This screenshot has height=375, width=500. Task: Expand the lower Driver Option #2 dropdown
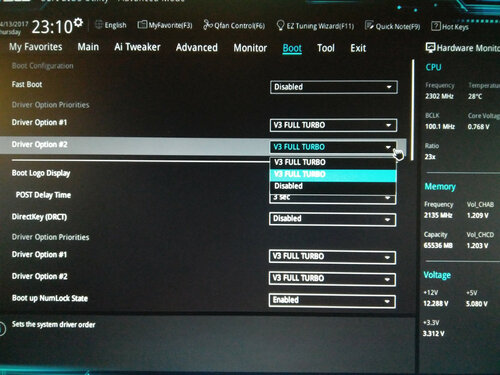coord(332,279)
